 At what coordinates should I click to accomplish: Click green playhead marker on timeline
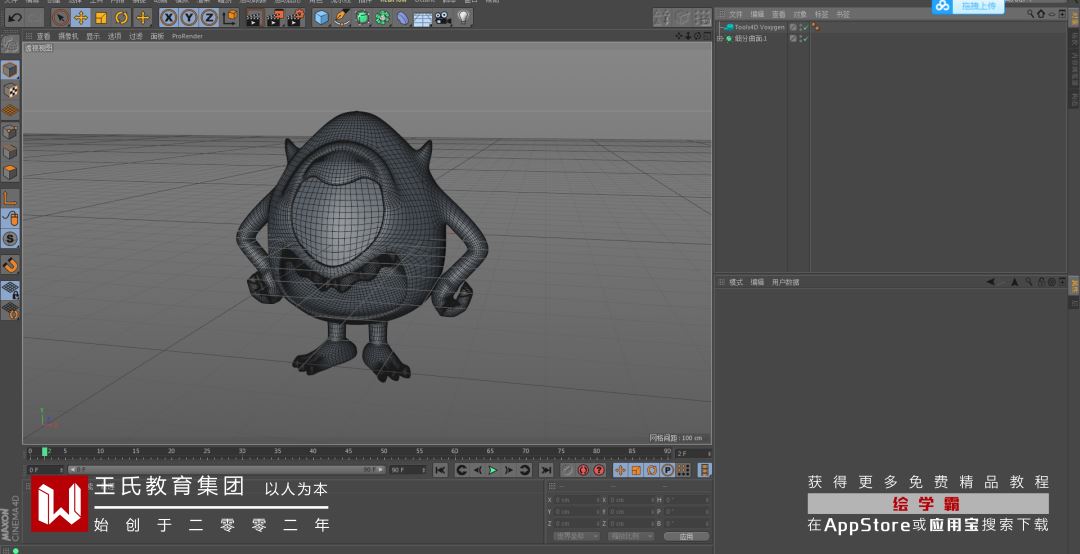coord(45,452)
